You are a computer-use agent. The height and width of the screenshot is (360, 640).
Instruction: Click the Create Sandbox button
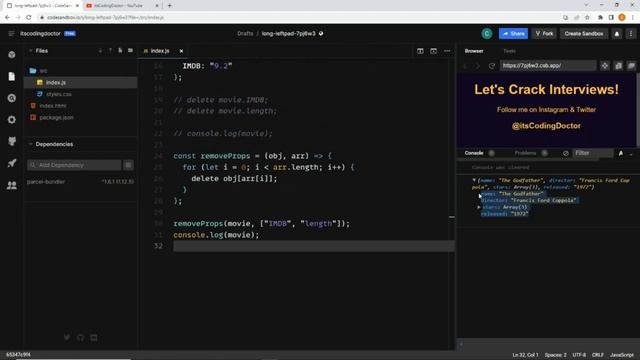click(584, 33)
